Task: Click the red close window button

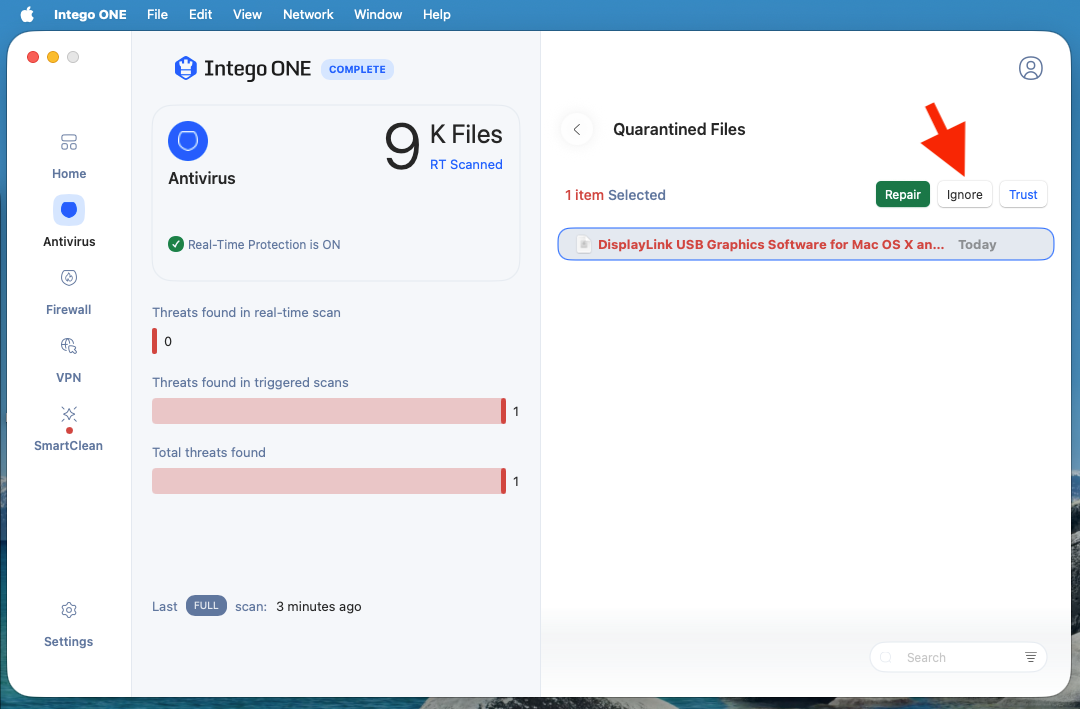Action: click(33, 56)
